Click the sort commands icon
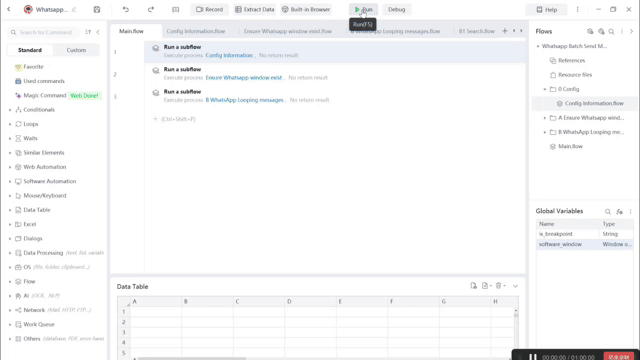The image size is (640, 360). 88,32
